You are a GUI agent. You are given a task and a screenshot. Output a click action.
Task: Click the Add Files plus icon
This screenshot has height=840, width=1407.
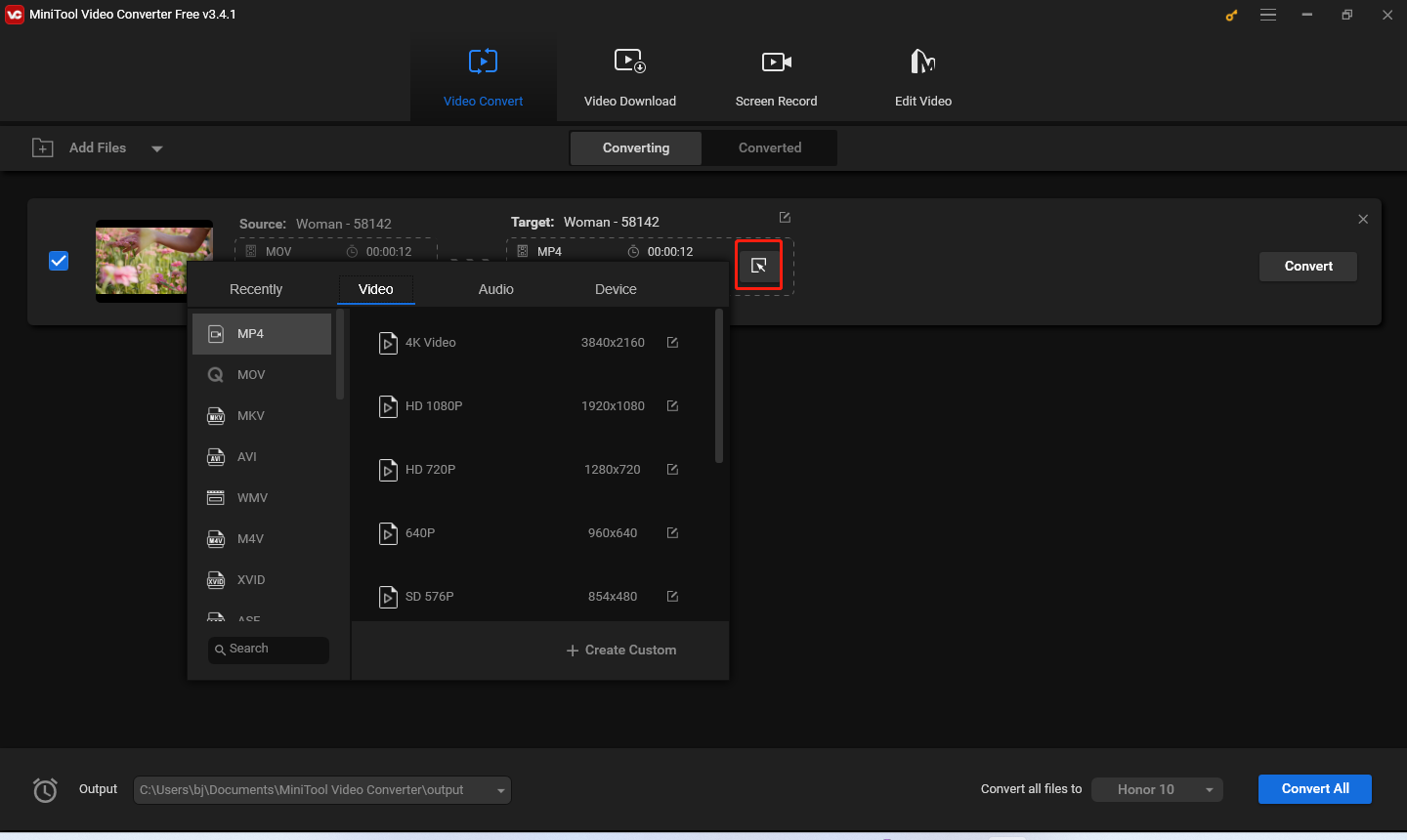click(x=43, y=147)
